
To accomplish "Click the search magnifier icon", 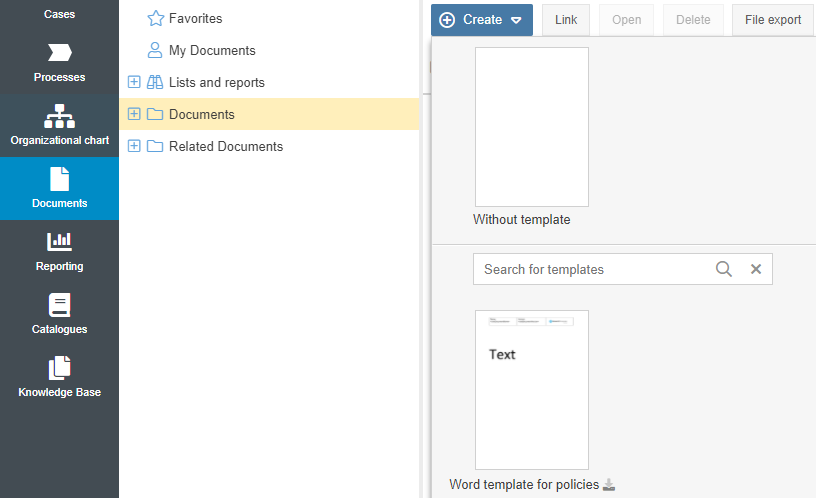I will point(724,269).
